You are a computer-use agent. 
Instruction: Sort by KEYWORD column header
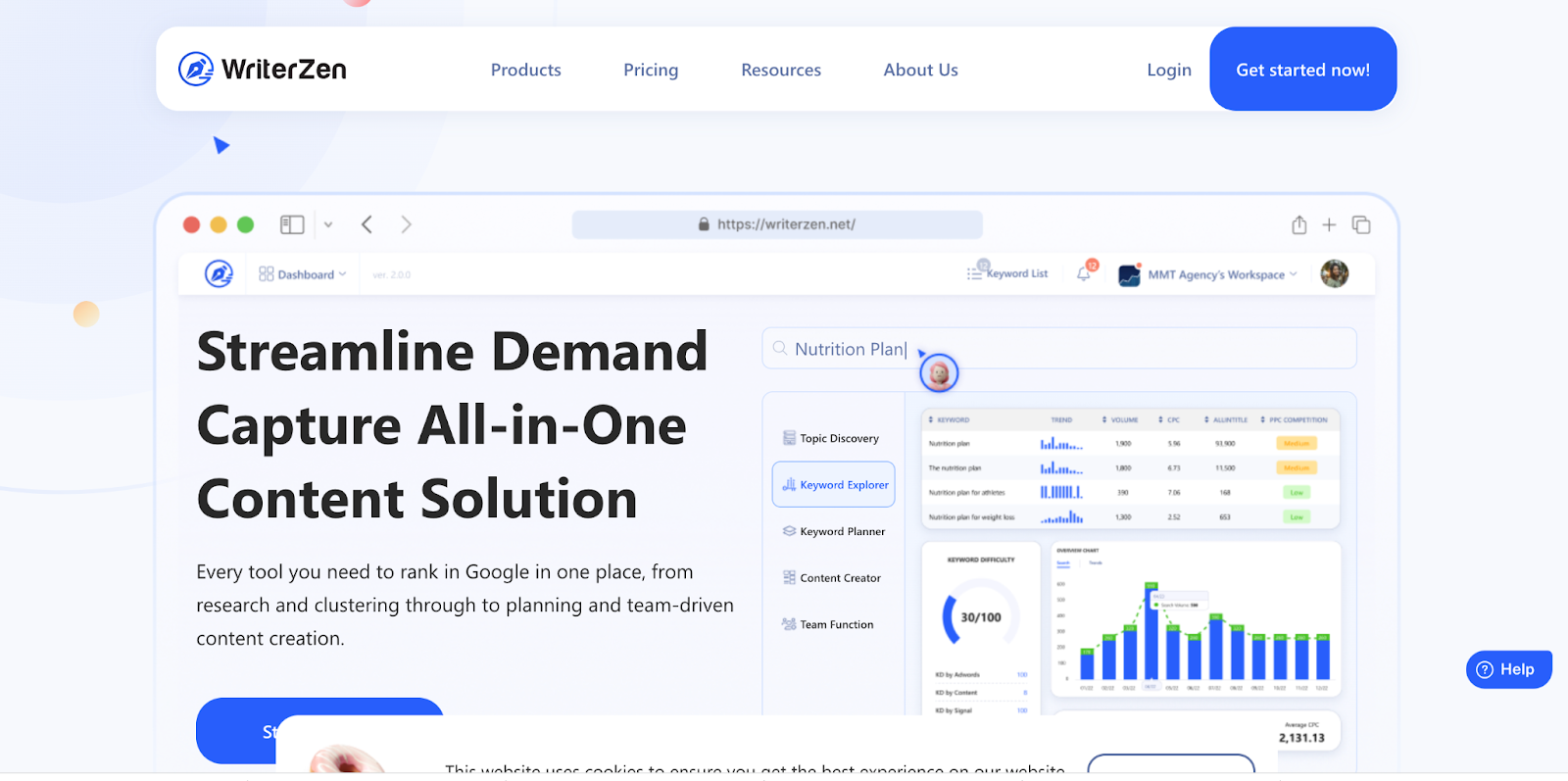click(949, 419)
